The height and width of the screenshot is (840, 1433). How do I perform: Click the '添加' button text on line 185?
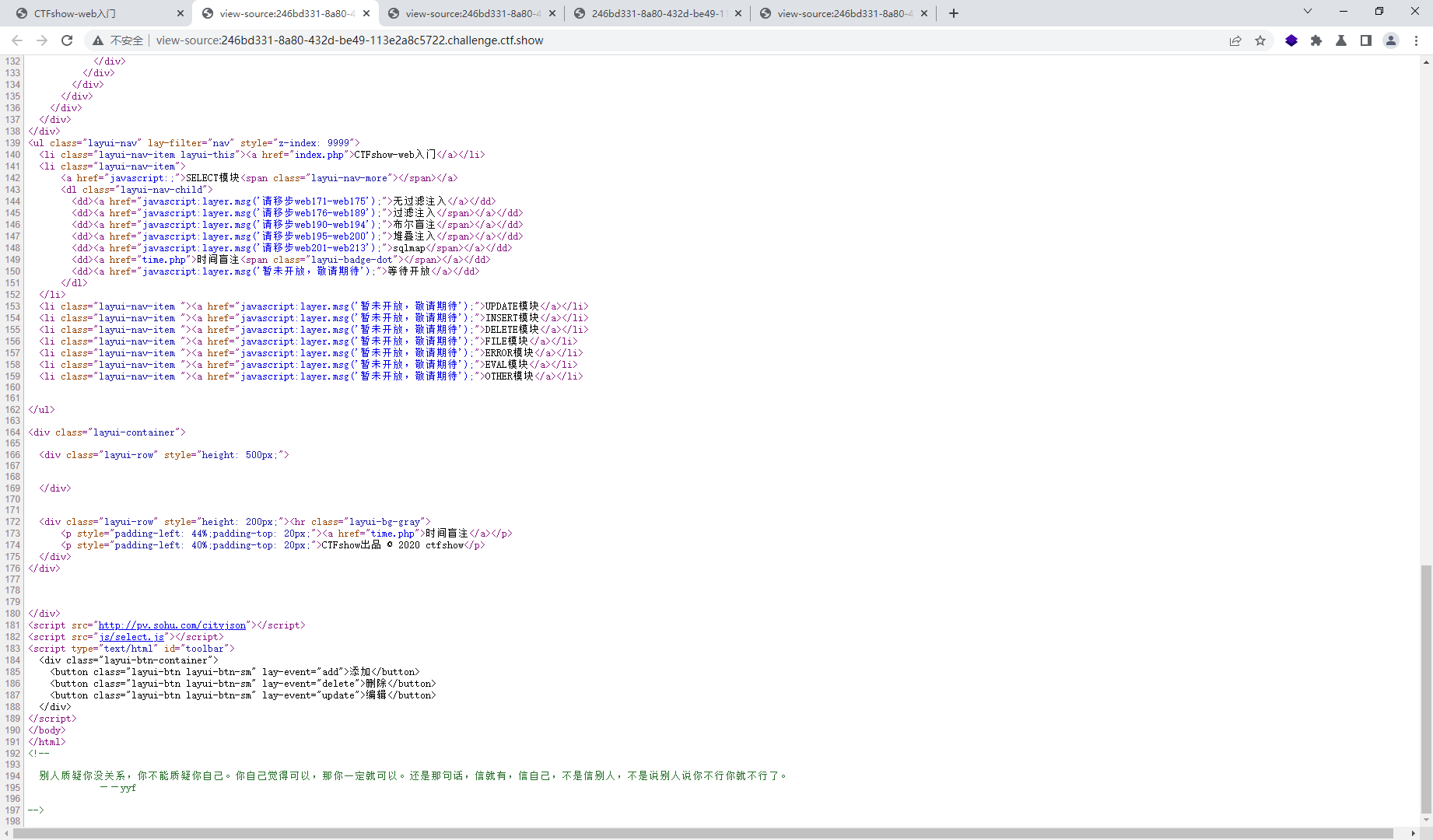pyautogui.click(x=360, y=672)
